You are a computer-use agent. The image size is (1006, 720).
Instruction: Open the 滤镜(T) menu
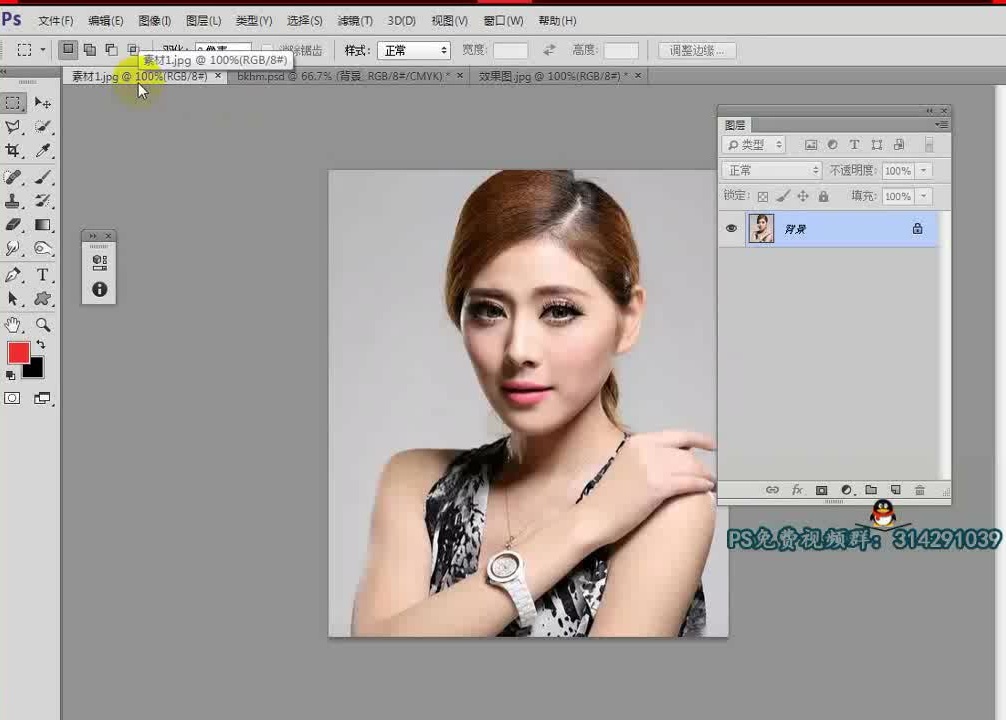pos(355,21)
